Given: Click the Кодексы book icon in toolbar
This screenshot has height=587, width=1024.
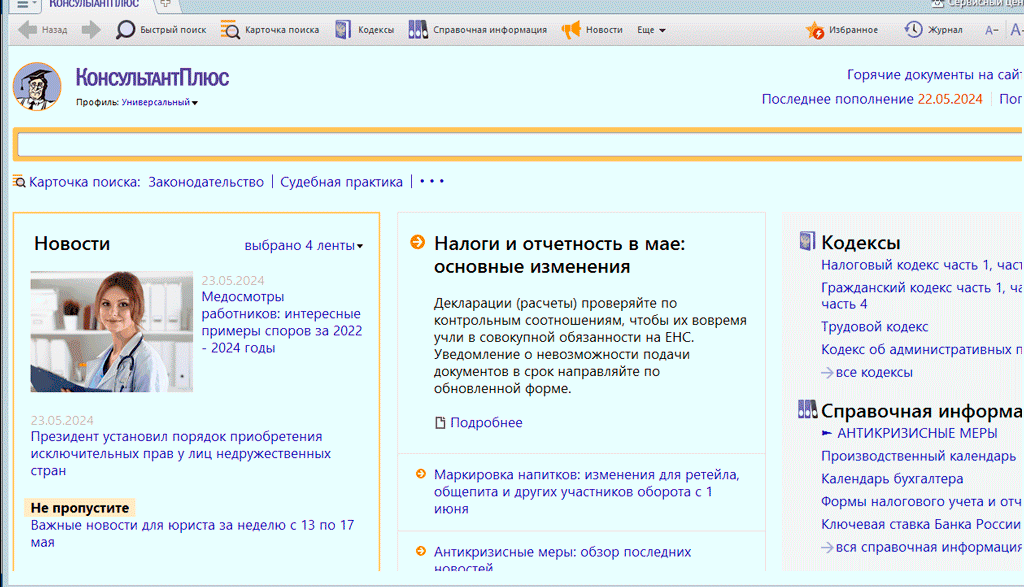Looking at the screenshot, I should click(343, 30).
